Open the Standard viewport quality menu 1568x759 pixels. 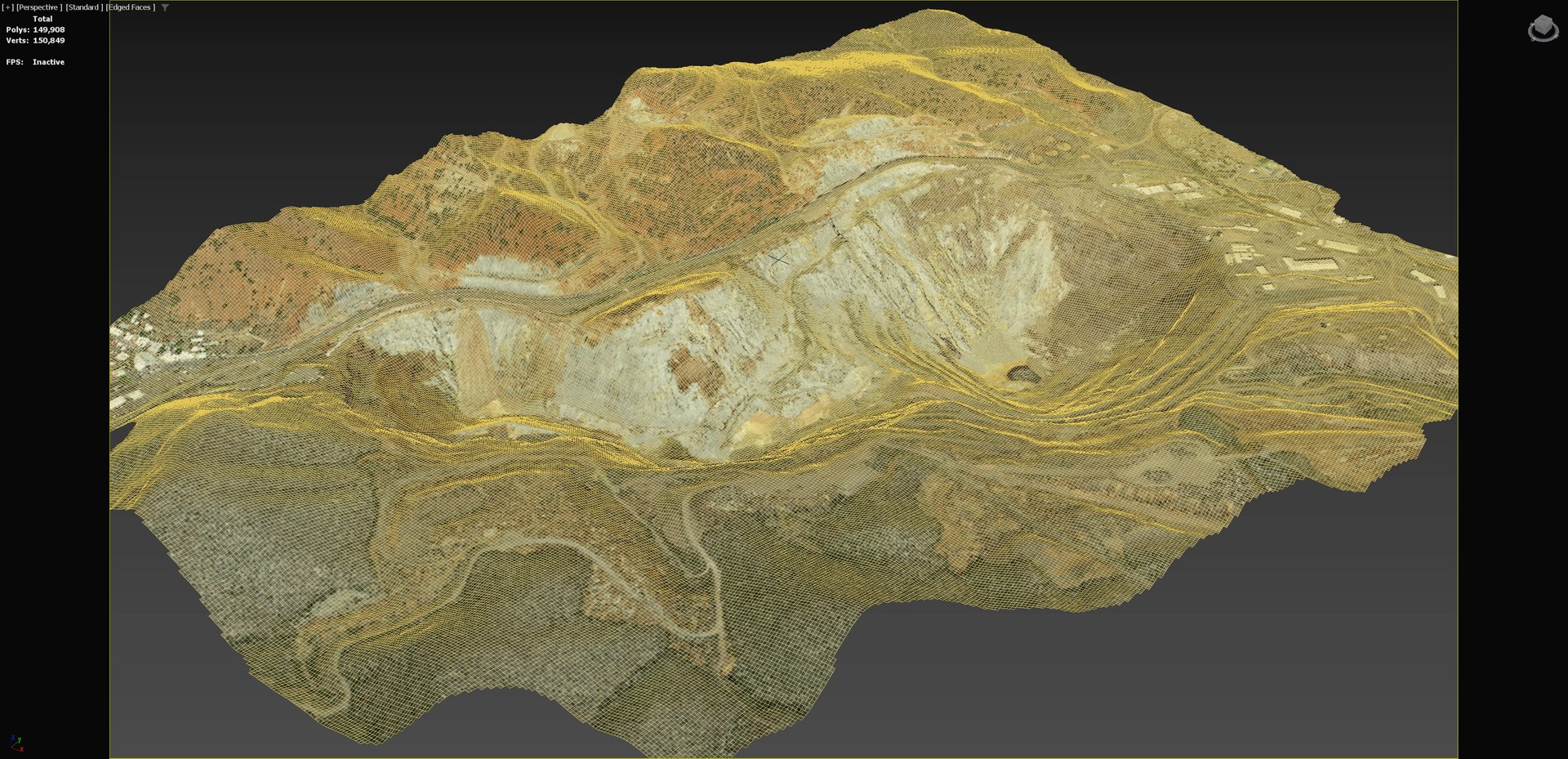84,7
